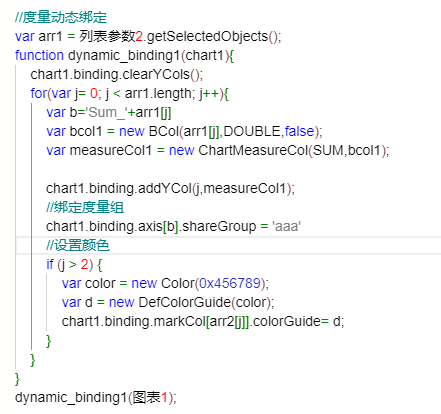Viewport: 441px width, 414px height.
Task: Click the 'chart1.binding.clearYCols();' line
Action: coord(117,74)
